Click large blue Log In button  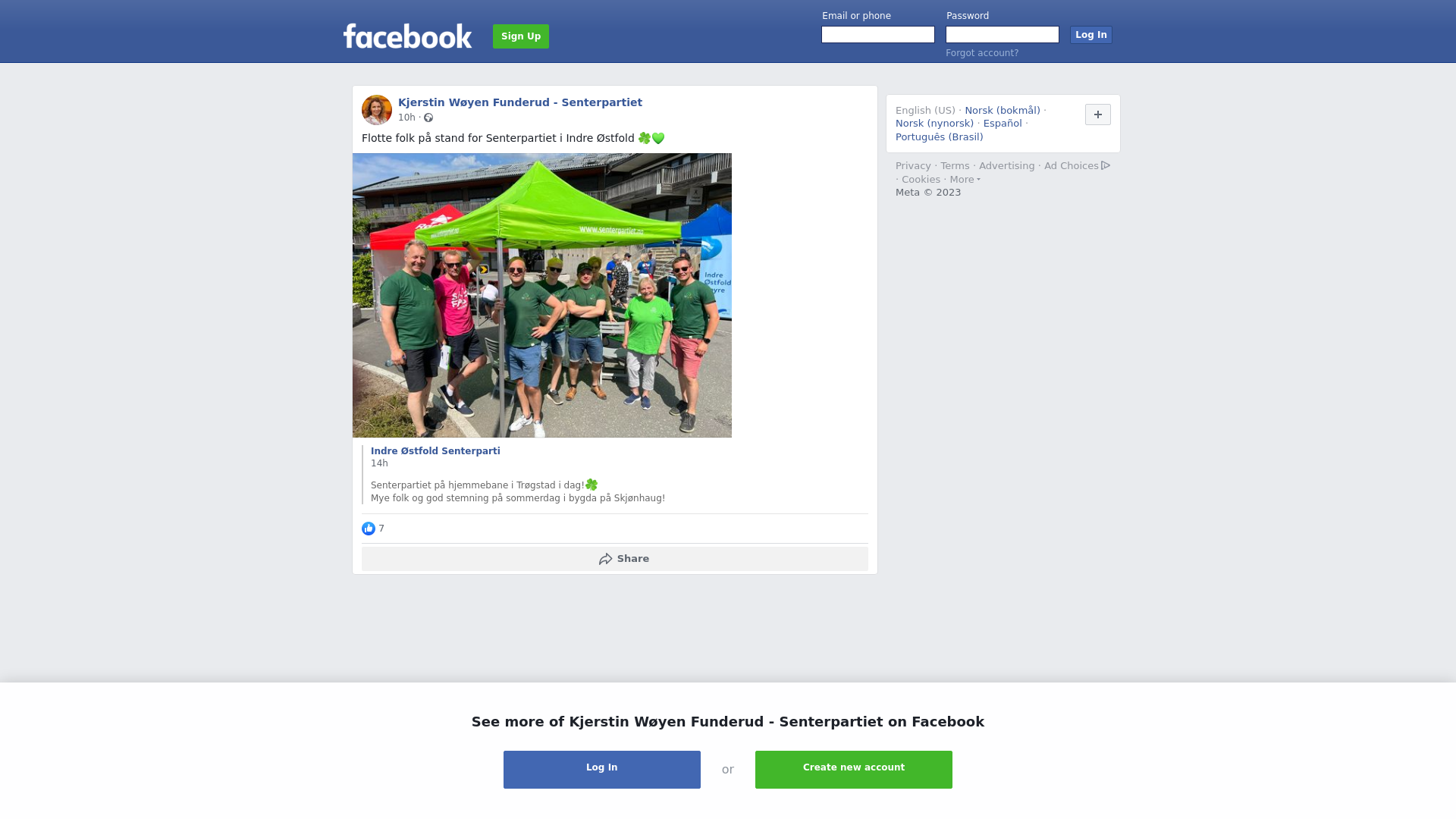pyautogui.click(x=602, y=770)
